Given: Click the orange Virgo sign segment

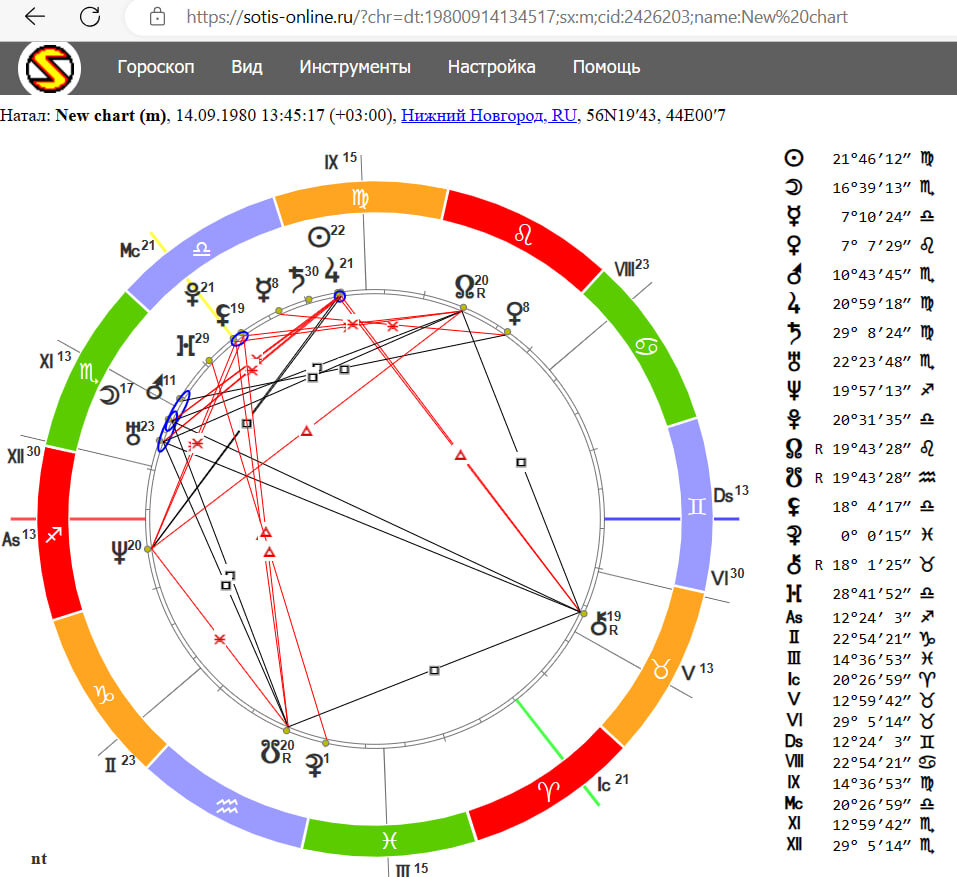Looking at the screenshot, I should (x=361, y=199).
